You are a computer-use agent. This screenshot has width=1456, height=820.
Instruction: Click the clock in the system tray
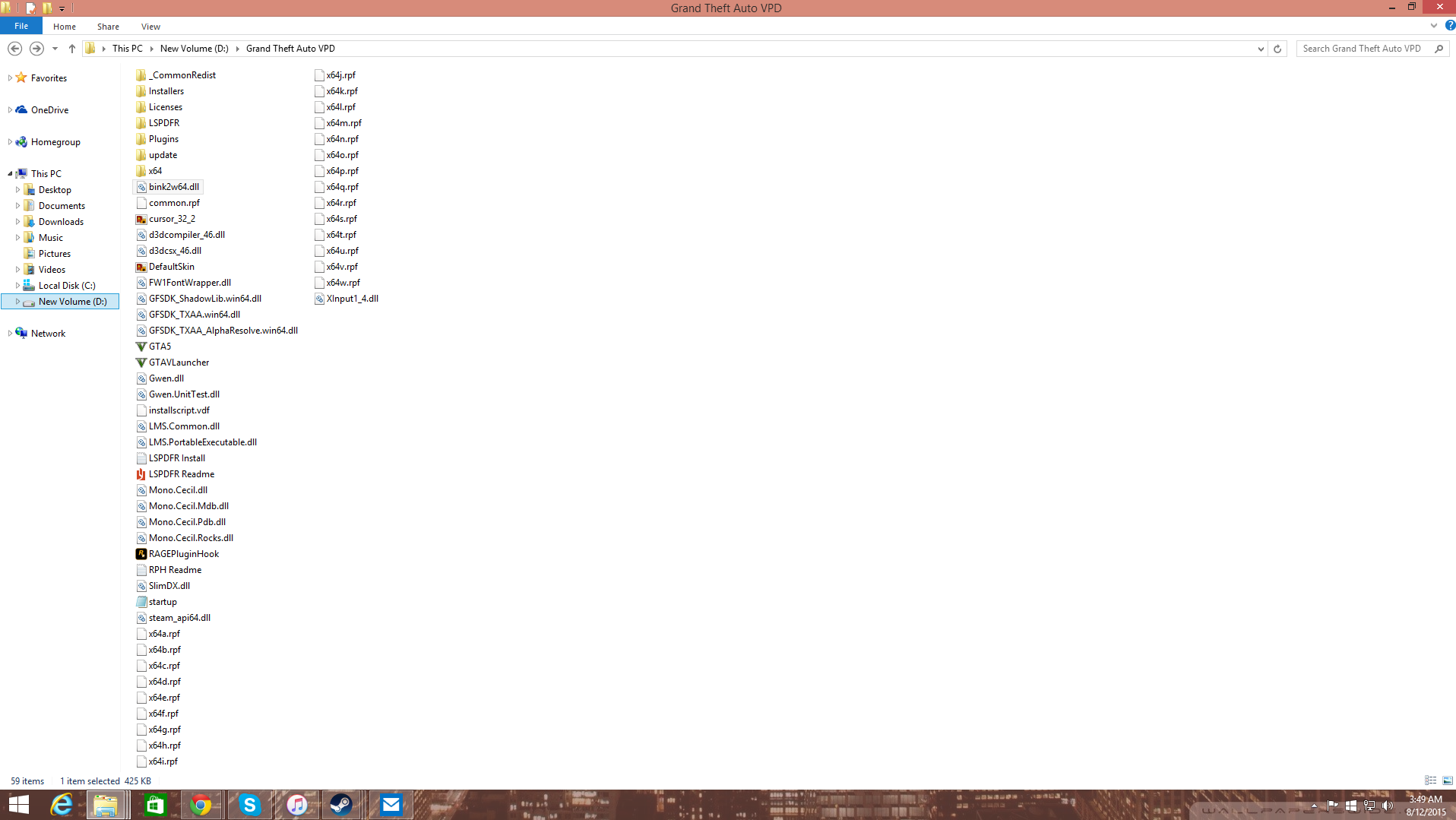point(1426,806)
